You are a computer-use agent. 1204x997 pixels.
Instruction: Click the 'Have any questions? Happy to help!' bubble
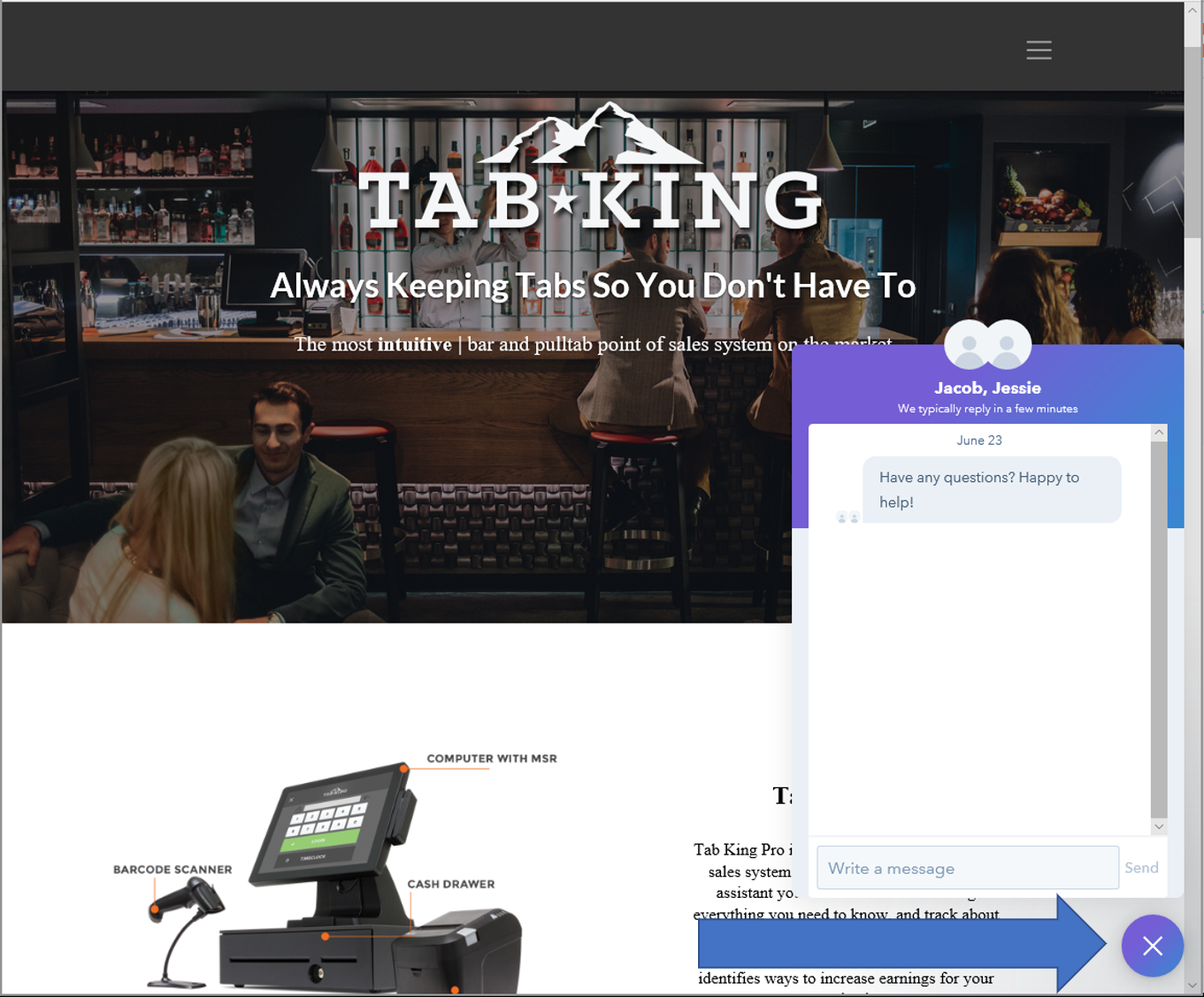coord(992,489)
